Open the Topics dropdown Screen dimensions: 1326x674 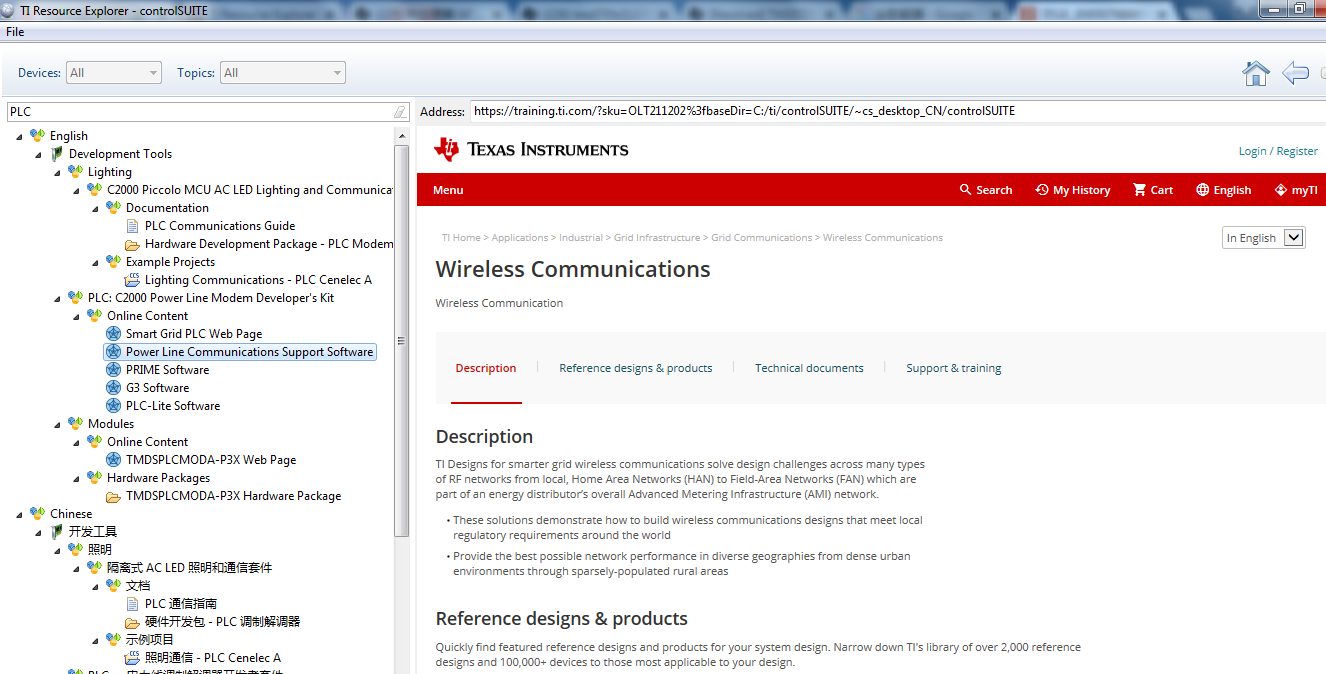[283, 73]
